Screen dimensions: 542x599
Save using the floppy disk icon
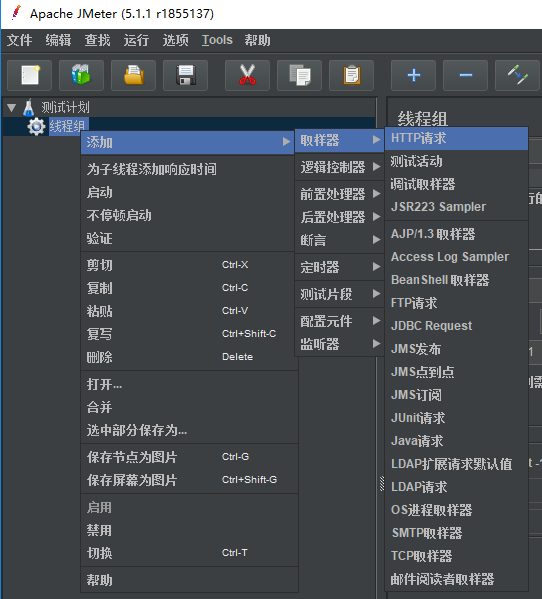[x=185, y=75]
